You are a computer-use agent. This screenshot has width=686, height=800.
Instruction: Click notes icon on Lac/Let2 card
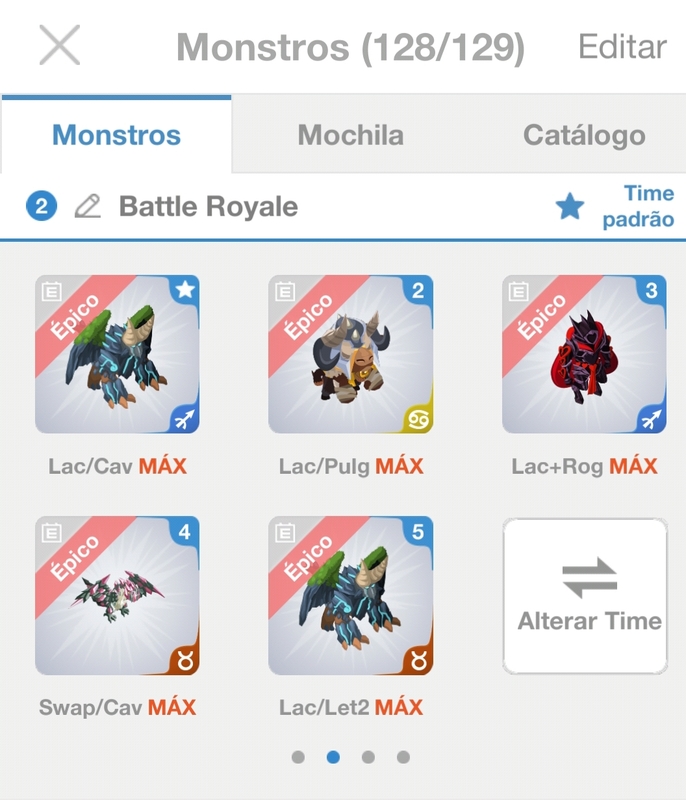(285, 533)
